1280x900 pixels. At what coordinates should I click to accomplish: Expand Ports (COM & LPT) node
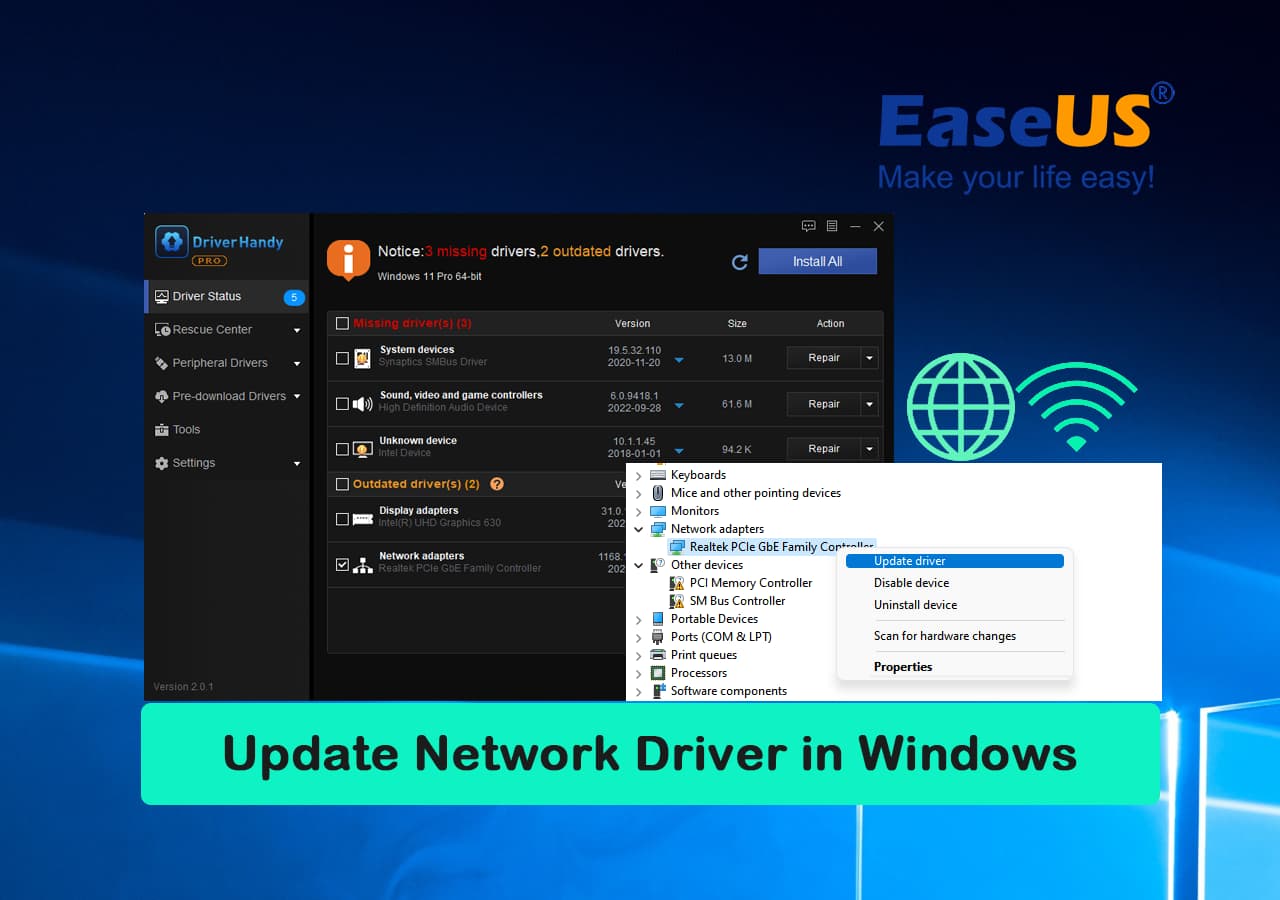click(639, 638)
